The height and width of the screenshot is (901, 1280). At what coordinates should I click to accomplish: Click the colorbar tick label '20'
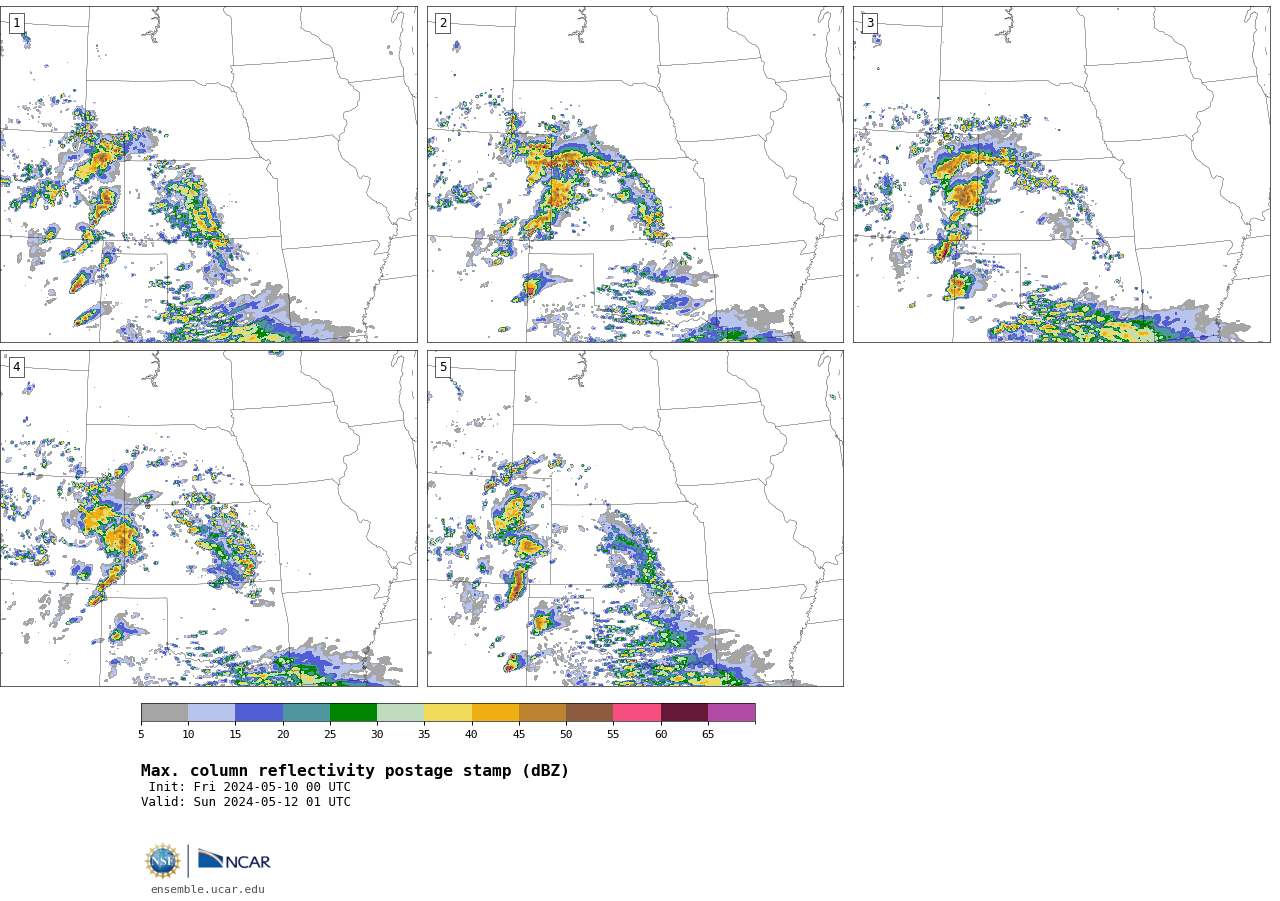click(x=283, y=734)
